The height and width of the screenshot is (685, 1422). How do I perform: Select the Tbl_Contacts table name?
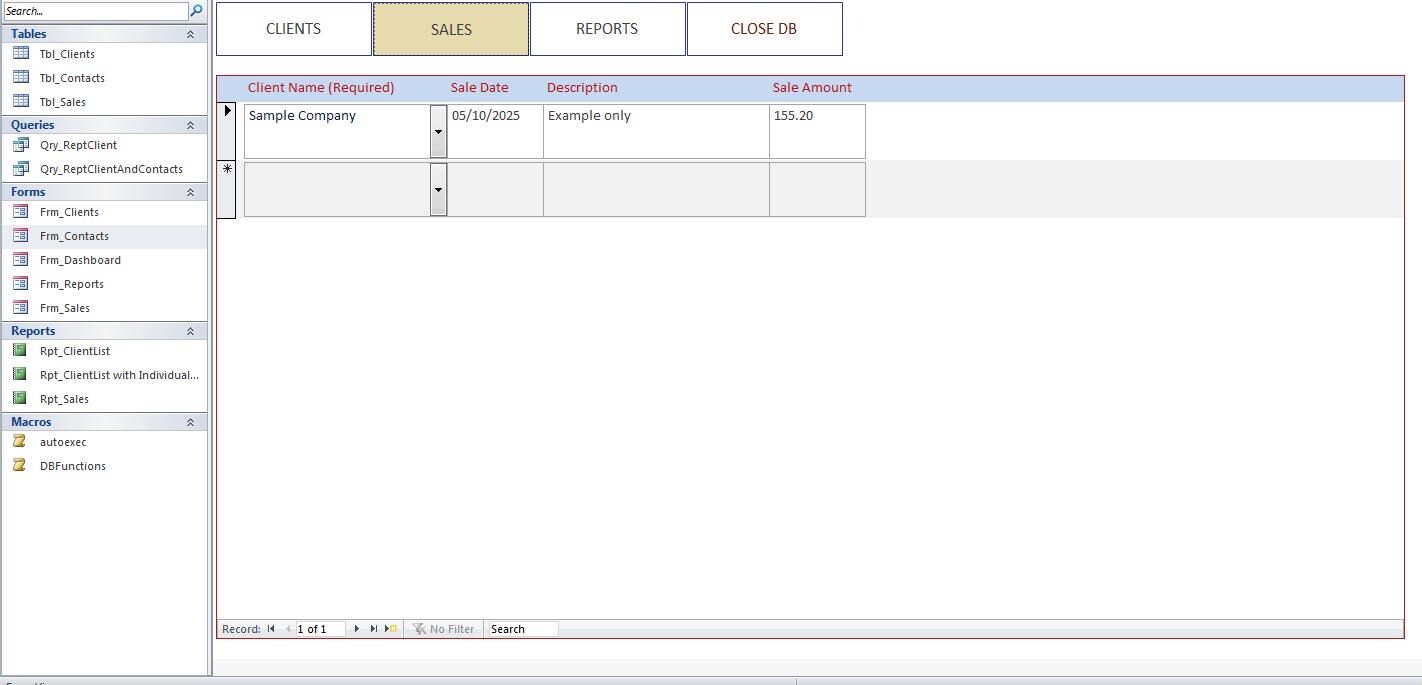[72, 78]
